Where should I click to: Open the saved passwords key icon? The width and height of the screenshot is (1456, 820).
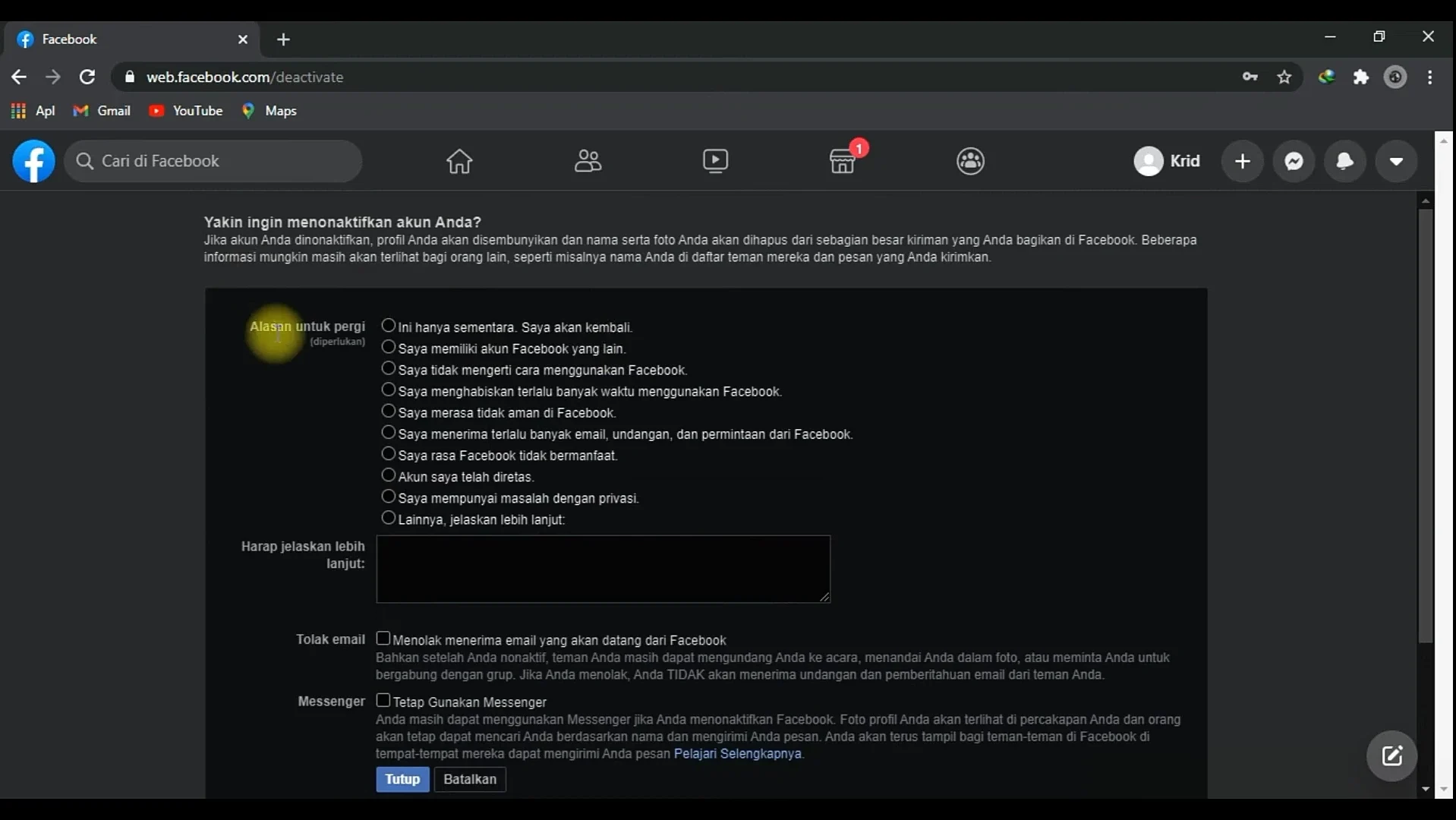coord(1250,77)
